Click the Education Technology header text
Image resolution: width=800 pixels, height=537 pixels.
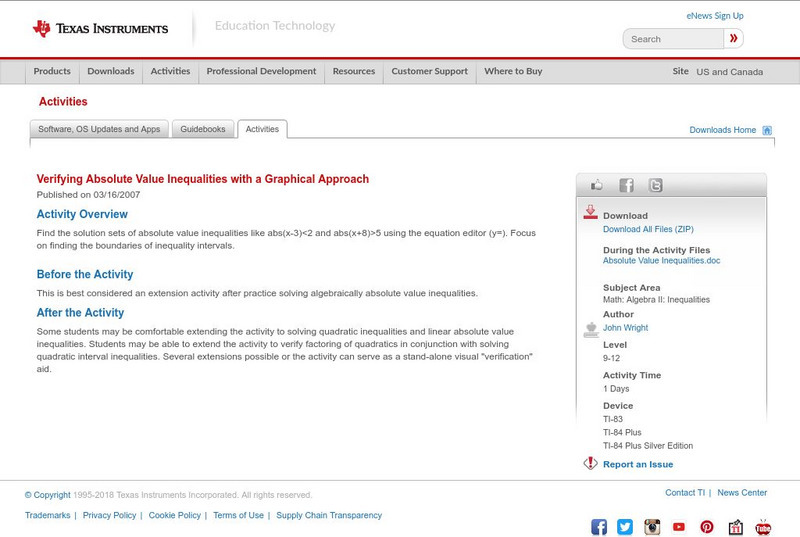coord(275,25)
